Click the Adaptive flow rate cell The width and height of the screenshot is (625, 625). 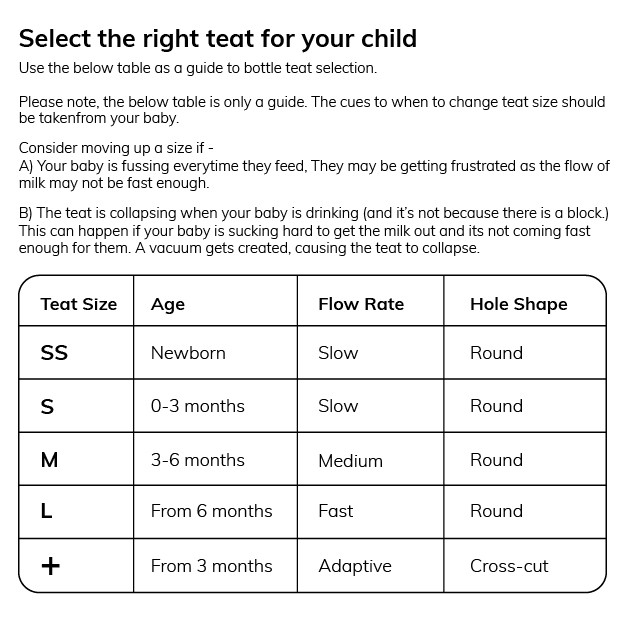(x=354, y=566)
